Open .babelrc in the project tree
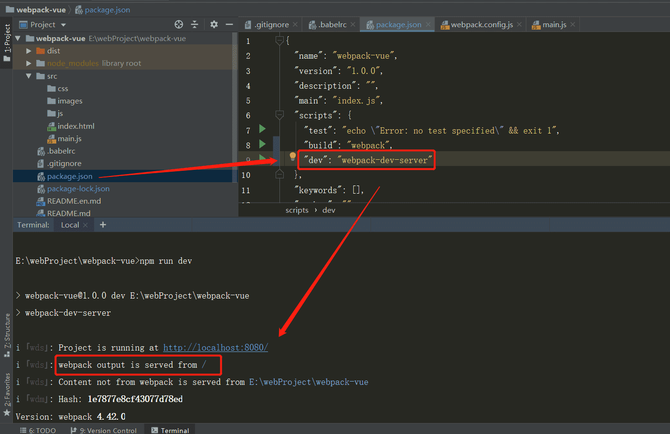Viewport: 670px width, 434px height. pyautogui.click(x=56, y=151)
